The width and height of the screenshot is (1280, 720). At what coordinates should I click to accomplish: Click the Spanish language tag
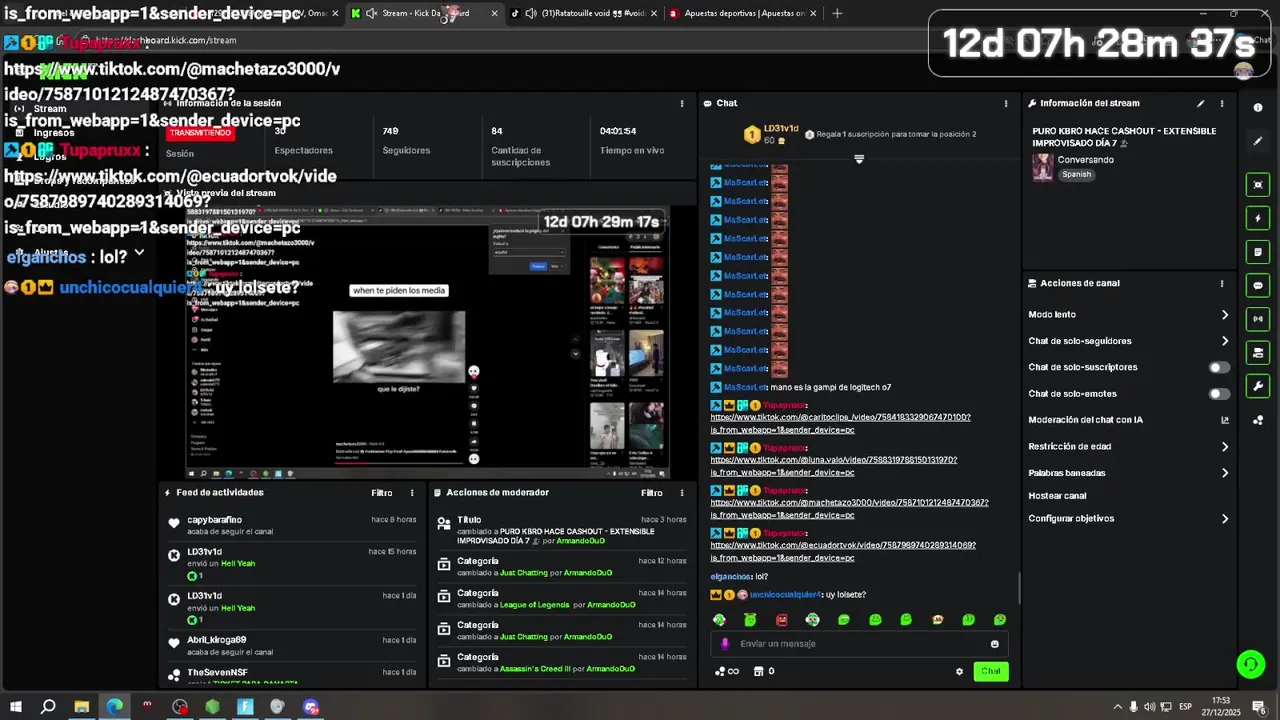click(x=1076, y=174)
